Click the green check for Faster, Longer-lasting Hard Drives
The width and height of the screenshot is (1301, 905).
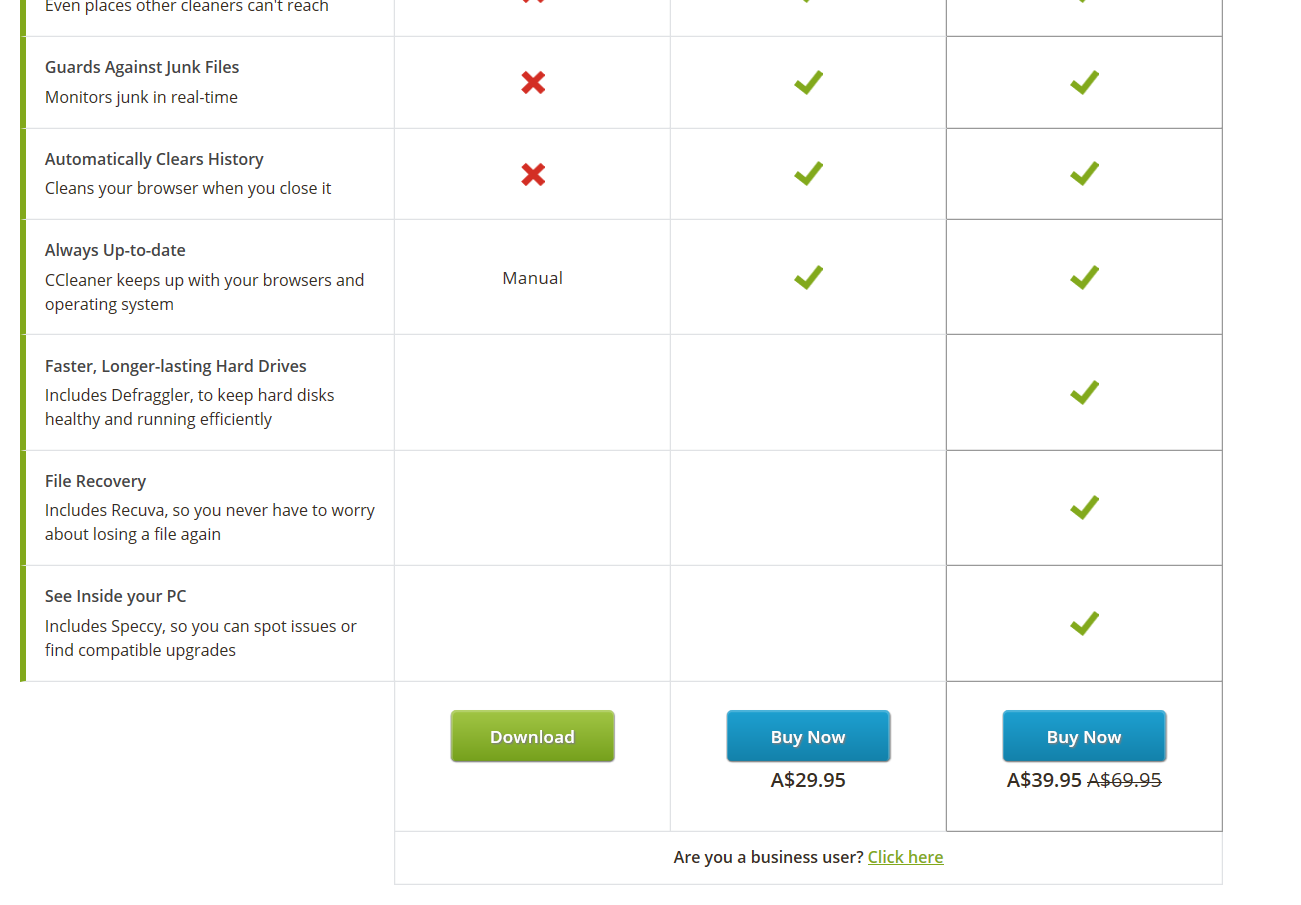tap(1084, 392)
